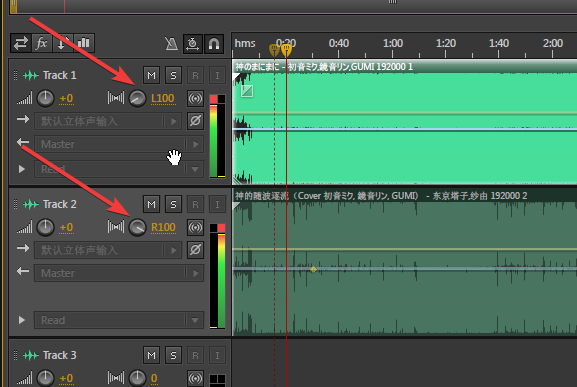Image resolution: width=577 pixels, height=387 pixels.
Task: Expand Track 2 automation lanes triangle
Action: [22, 320]
